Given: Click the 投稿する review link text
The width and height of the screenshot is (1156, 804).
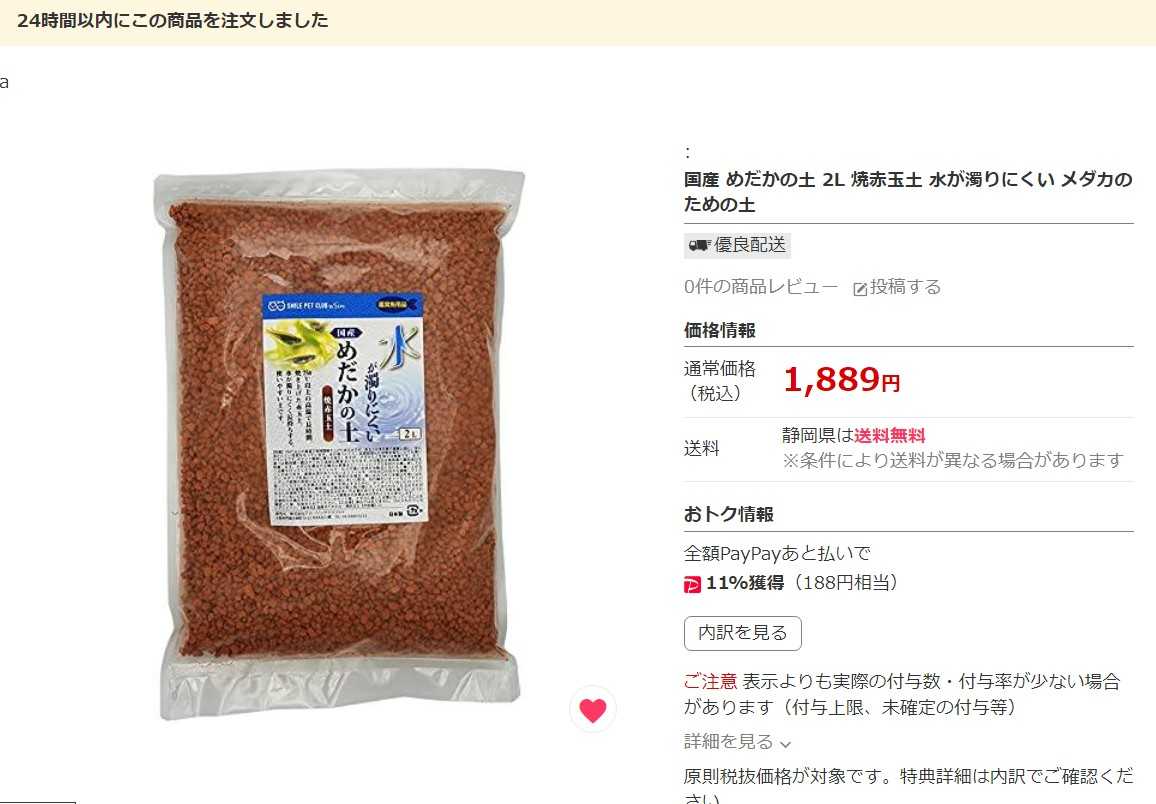Looking at the screenshot, I should click(x=905, y=287).
